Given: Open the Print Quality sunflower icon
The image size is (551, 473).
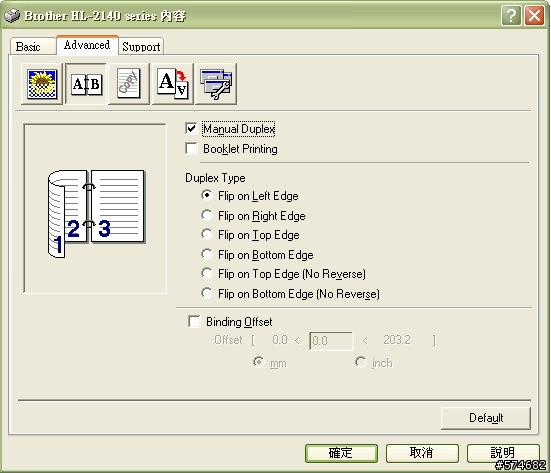Looking at the screenshot, I should pos(42,84).
